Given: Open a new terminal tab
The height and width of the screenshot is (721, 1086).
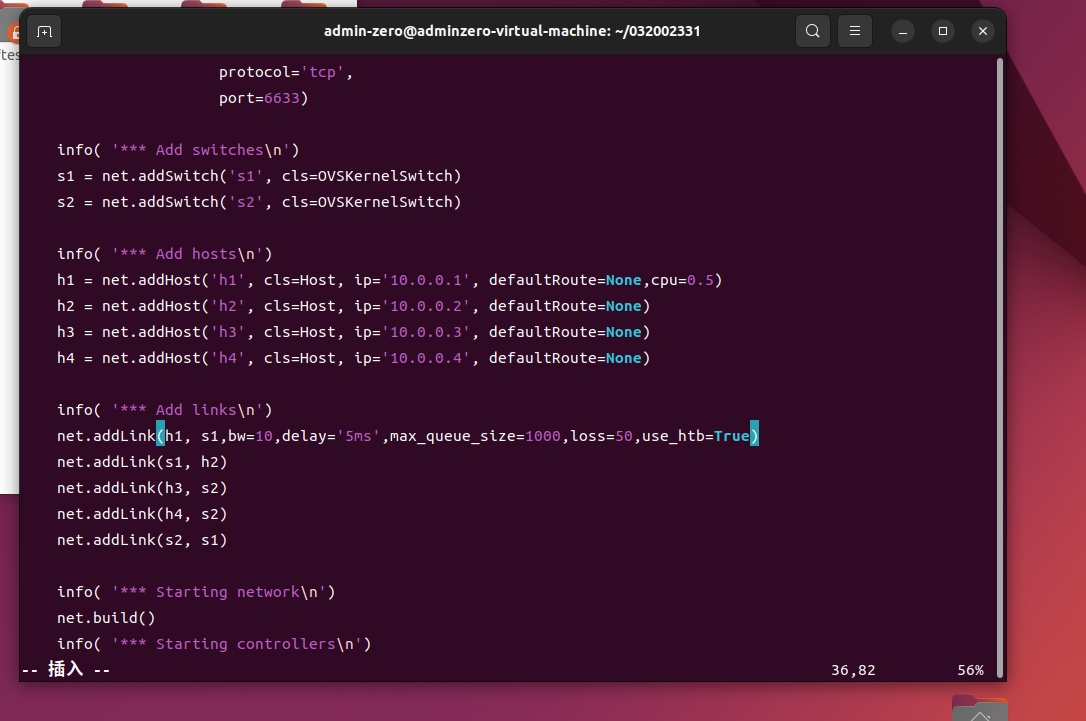Looking at the screenshot, I should click(44, 31).
